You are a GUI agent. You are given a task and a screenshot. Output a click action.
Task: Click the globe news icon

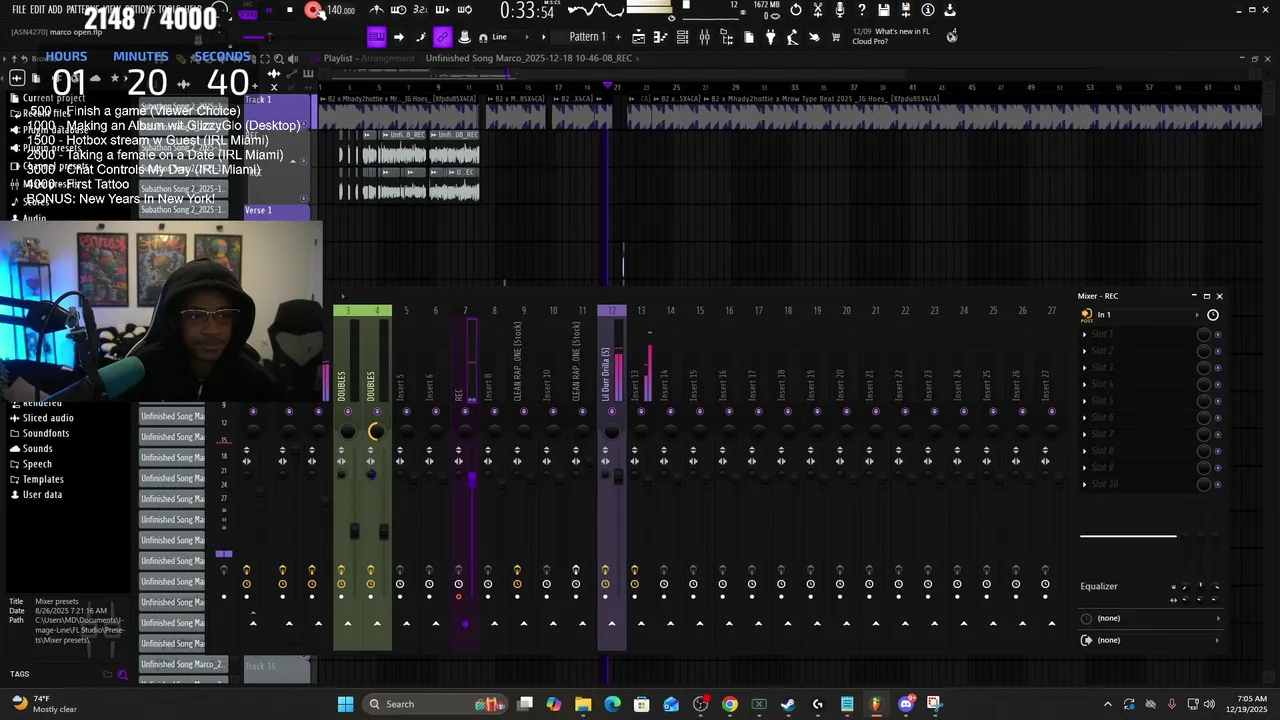pyautogui.click(x=952, y=36)
